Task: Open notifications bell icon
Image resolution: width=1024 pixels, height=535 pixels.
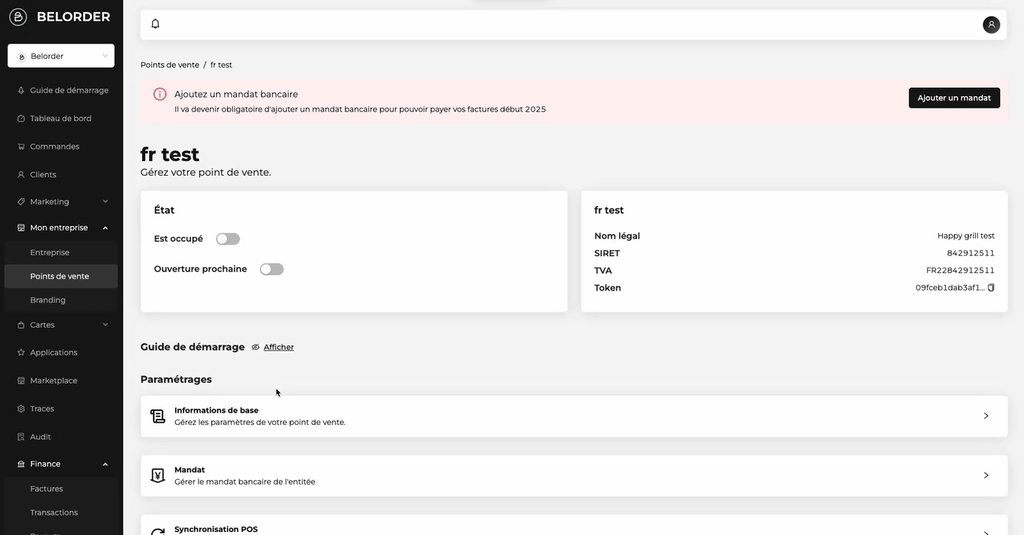Action: 155,24
